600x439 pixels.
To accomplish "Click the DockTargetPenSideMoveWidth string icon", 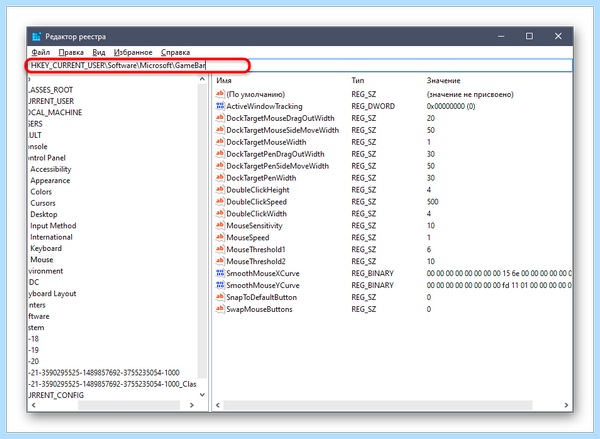I will [x=220, y=165].
